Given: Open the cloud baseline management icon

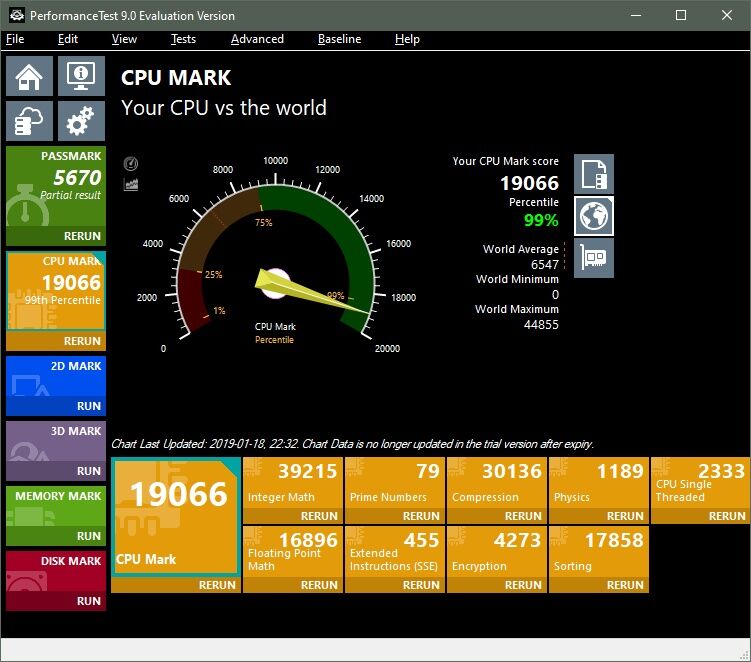Looking at the screenshot, I should pyautogui.click(x=30, y=120).
